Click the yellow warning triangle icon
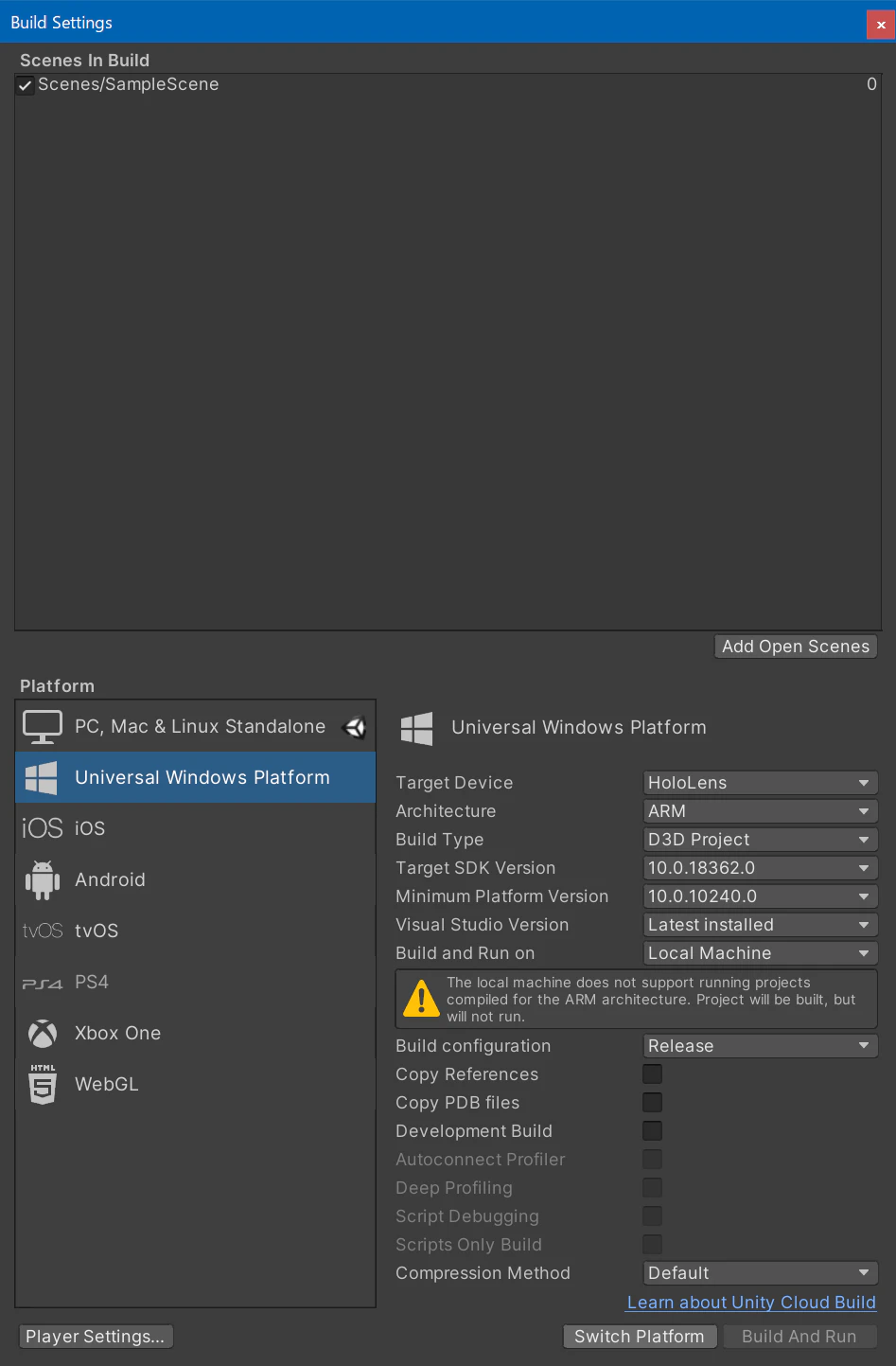Screen dimensions: 896x1366 [x=421, y=999]
